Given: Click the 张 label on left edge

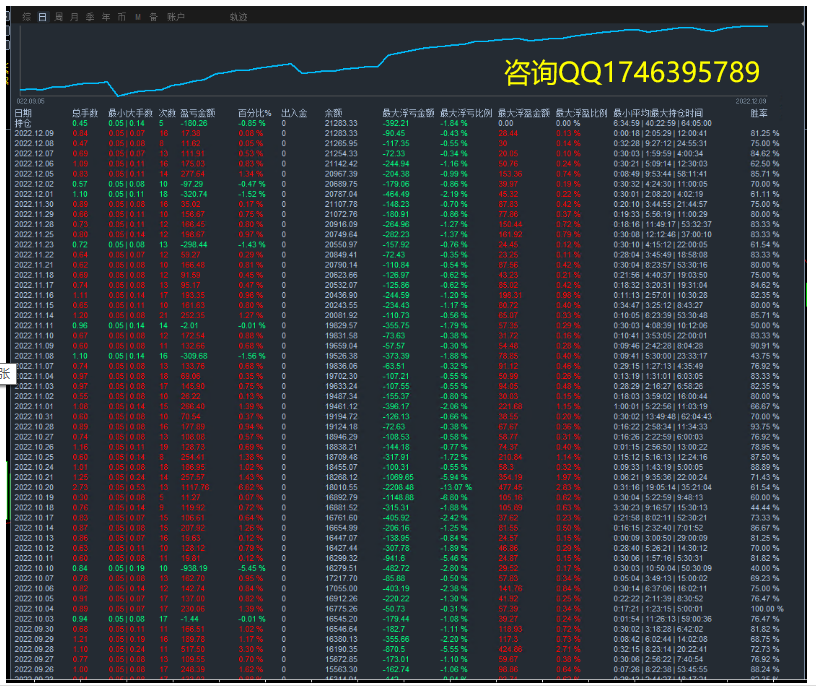Looking at the screenshot, I should (5, 372).
